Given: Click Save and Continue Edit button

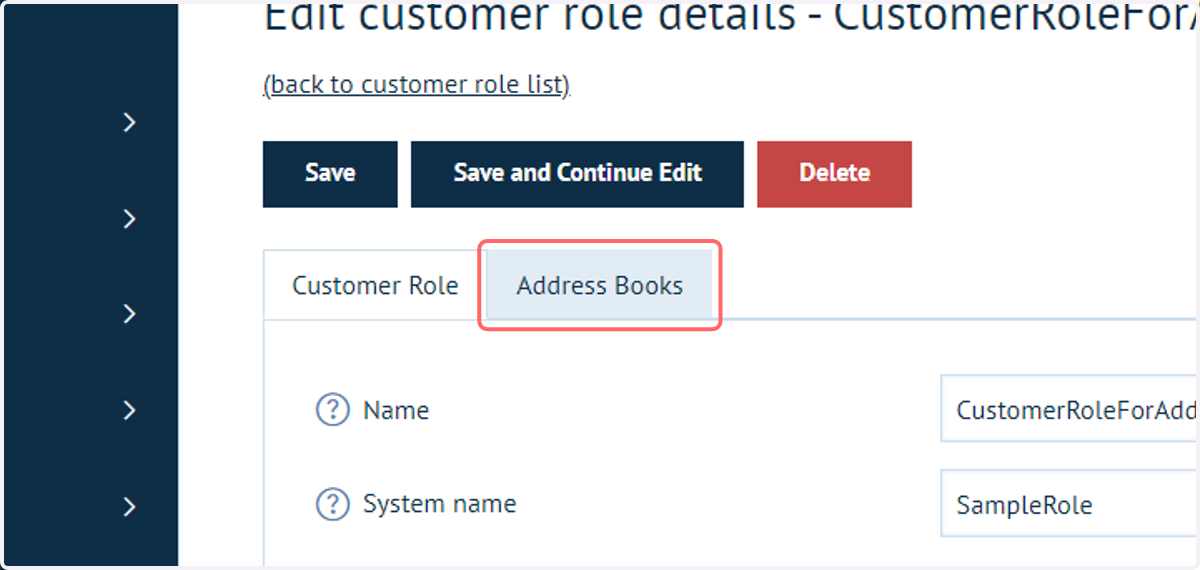Looking at the screenshot, I should 577,173.
